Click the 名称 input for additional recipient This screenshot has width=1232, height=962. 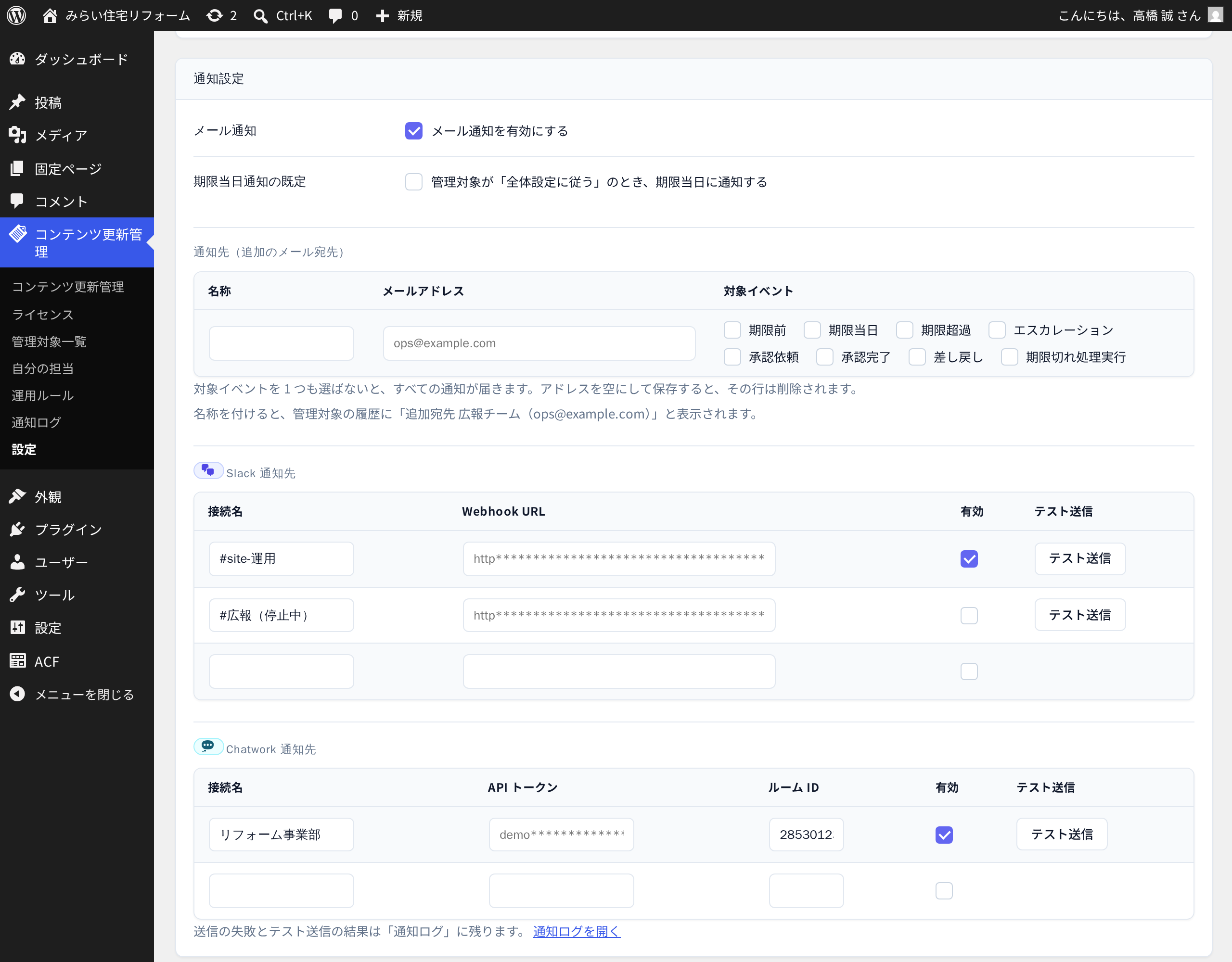click(282, 343)
